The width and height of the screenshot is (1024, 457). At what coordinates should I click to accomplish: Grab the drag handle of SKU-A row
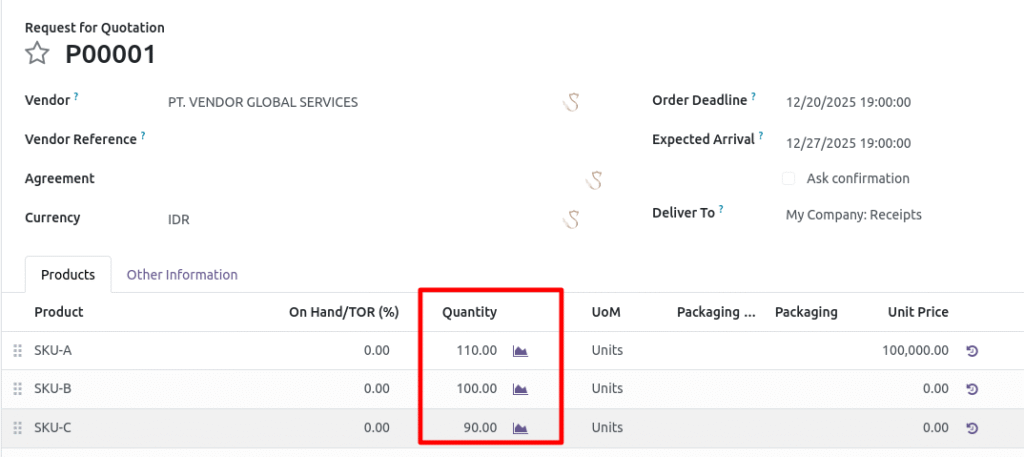(17, 351)
